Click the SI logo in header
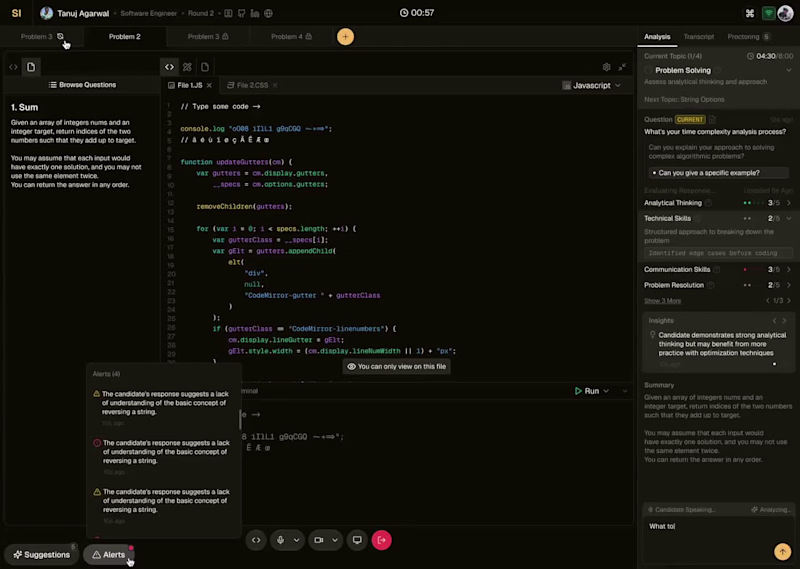The width and height of the screenshot is (800, 569). click(x=16, y=13)
